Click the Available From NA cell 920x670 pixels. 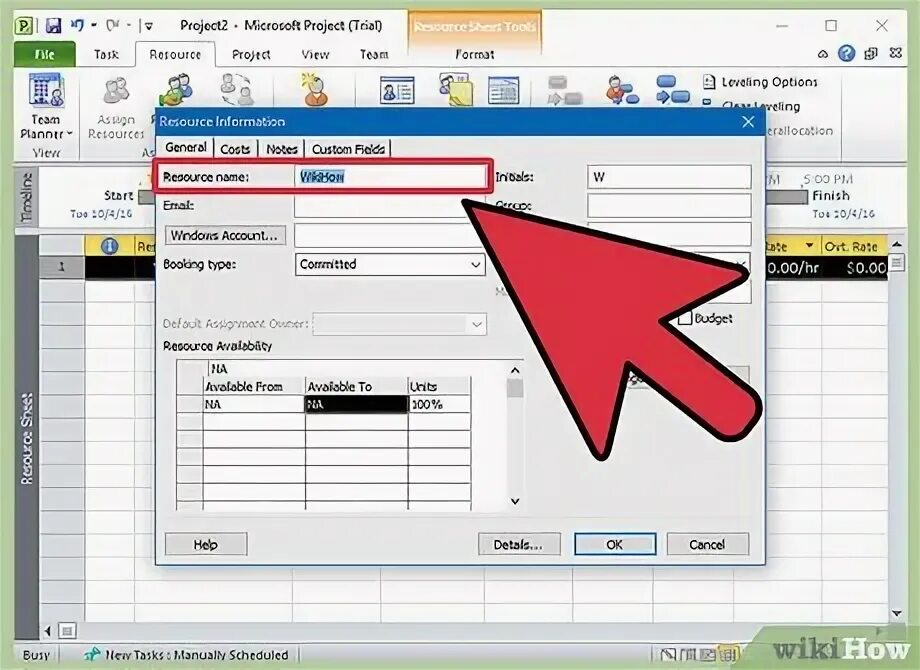(x=253, y=404)
